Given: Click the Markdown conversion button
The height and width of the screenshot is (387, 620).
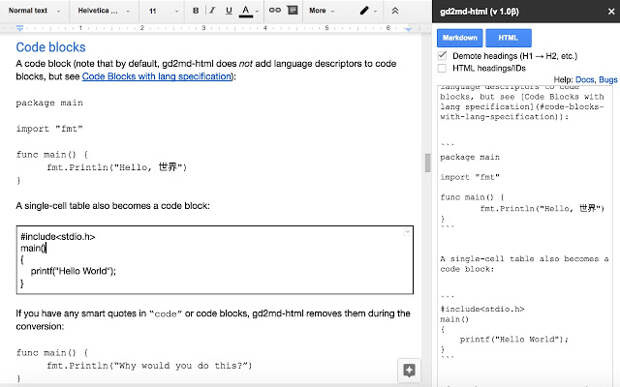Looking at the screenshot, I should [460, 38].
